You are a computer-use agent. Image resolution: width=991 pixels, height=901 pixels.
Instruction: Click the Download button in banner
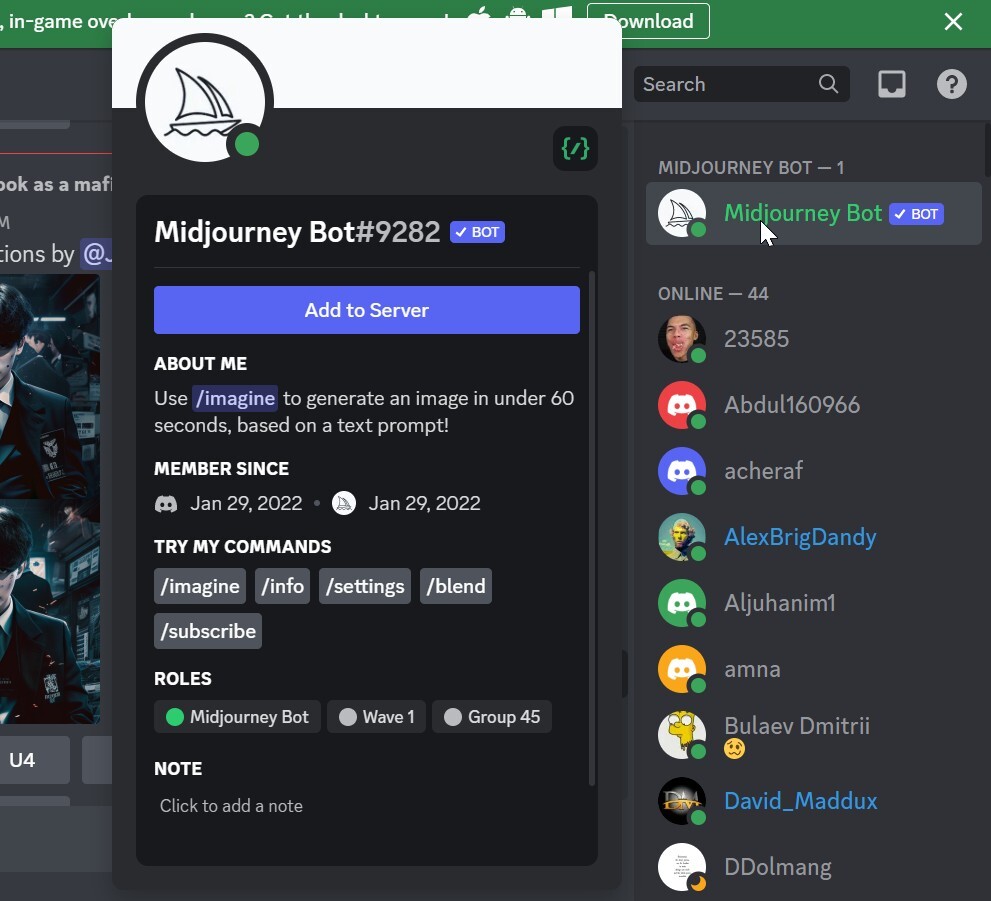point(648,21)
